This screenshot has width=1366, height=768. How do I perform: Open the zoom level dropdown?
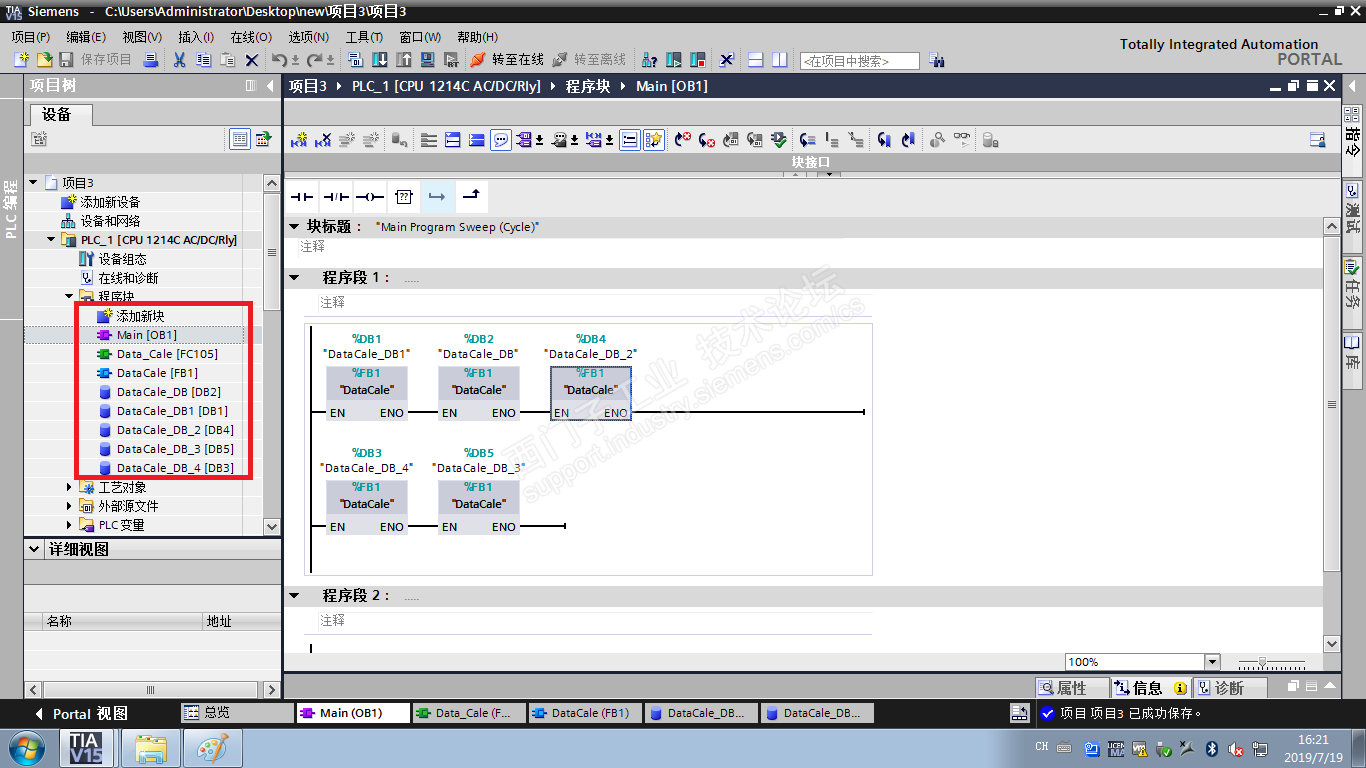[1213, 662]
